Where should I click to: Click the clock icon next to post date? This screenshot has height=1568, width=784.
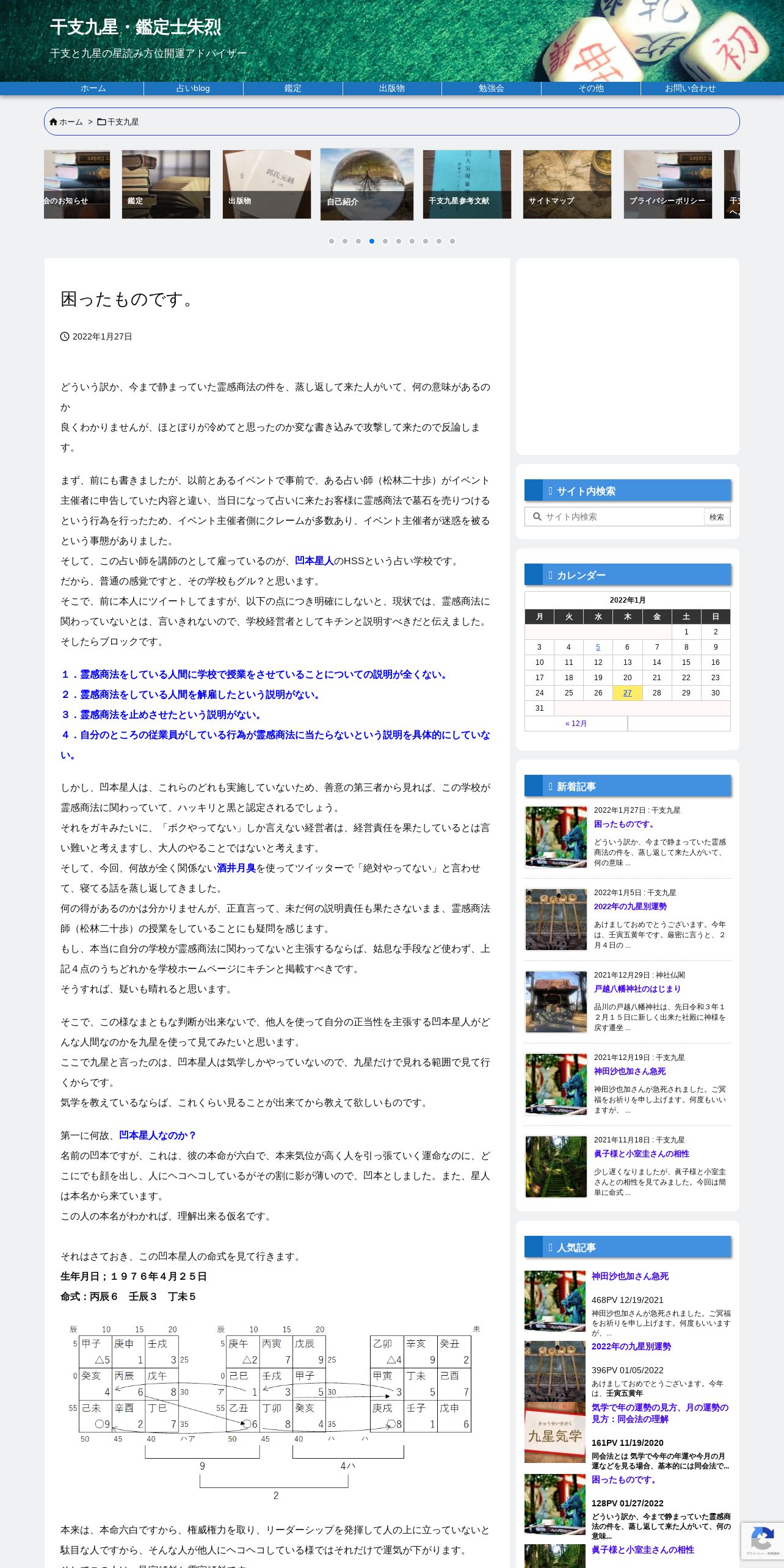(x=65, y=336)
